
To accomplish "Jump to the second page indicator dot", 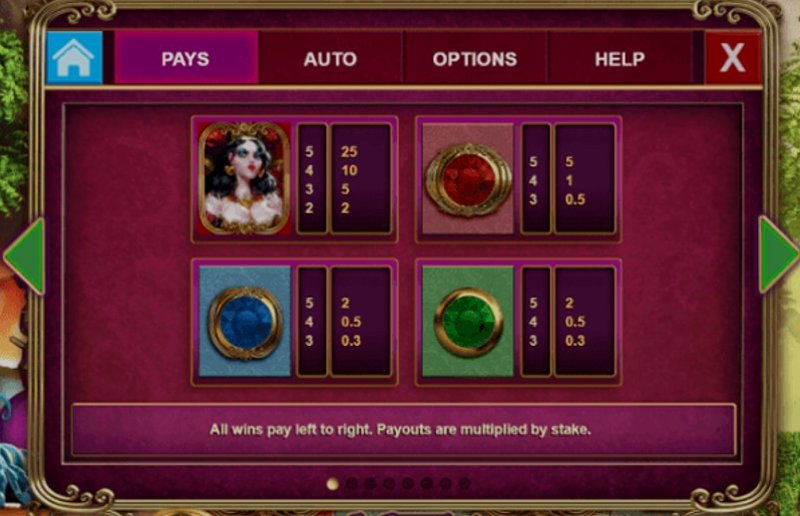I will (x=352, y=484).
